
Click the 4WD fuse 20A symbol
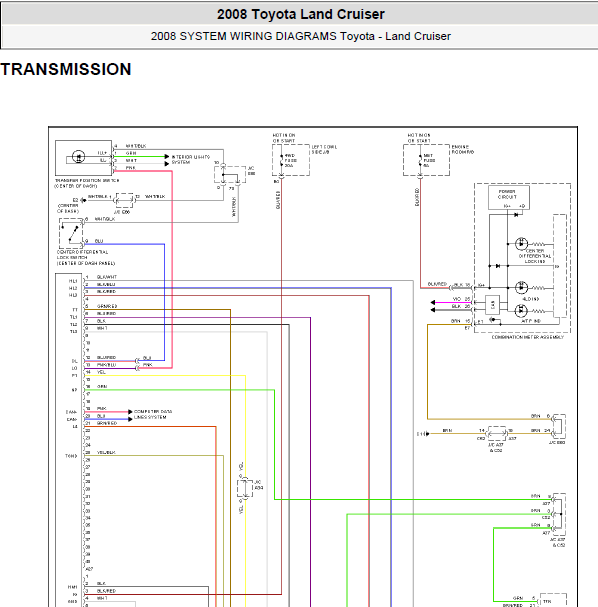(281, 160)
